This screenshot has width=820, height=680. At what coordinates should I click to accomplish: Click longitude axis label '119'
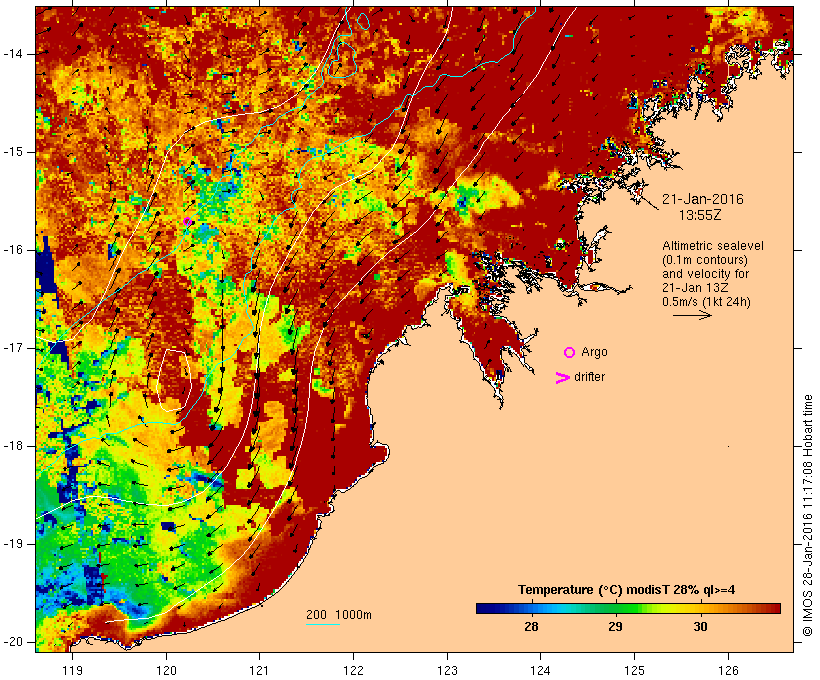click(x=72, y=670)
